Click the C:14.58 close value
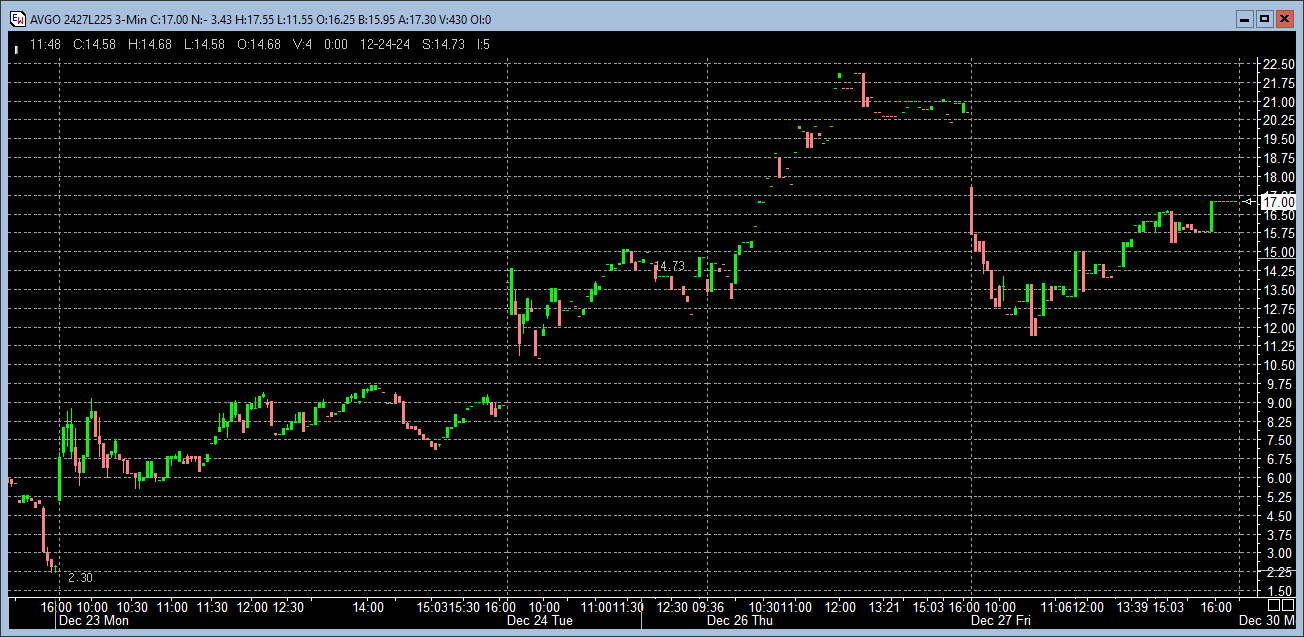 click(x=94, y=44)
